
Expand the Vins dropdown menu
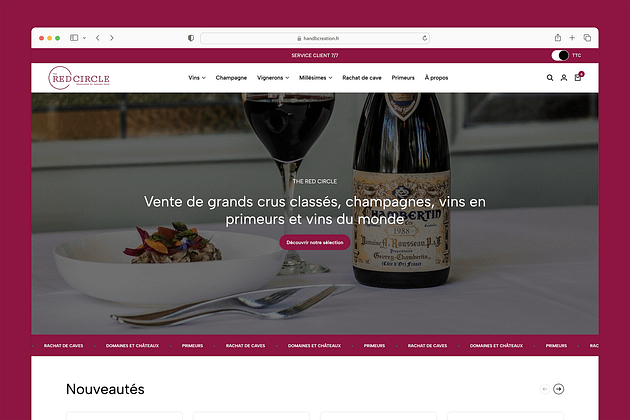click(x=197, y=78)
